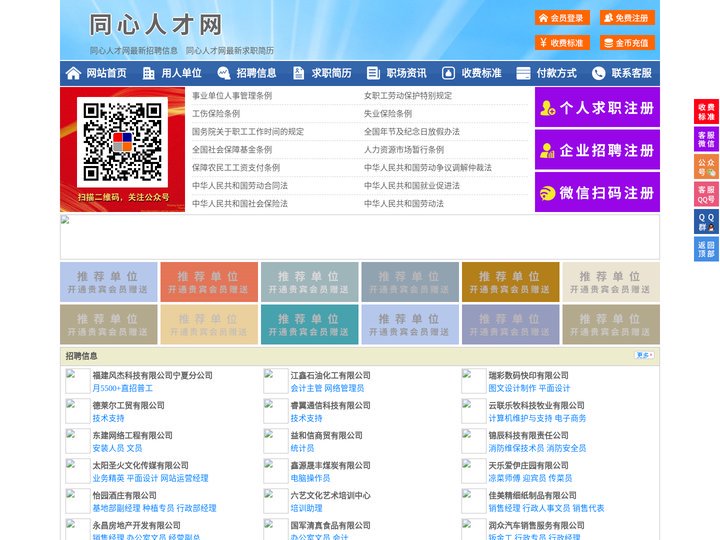Open the 用人单位 menu item
720x540 pixels.
coord(181,73)
